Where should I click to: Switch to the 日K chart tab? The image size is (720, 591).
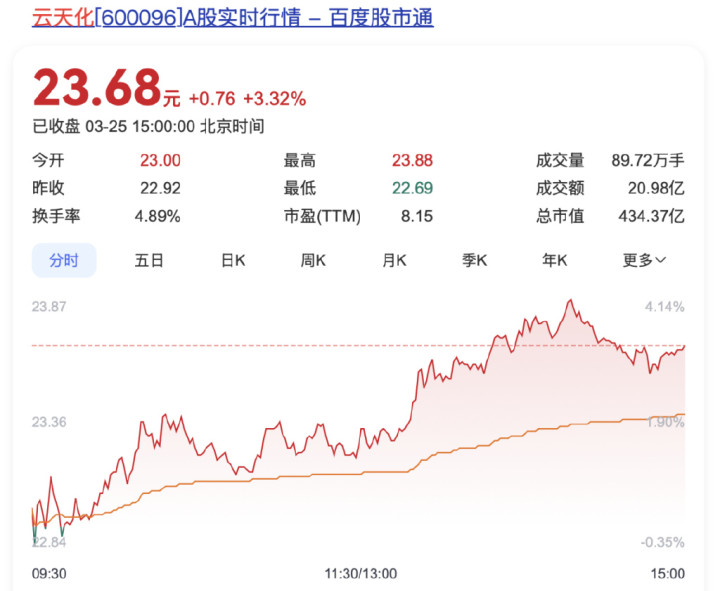coord(233,260)
